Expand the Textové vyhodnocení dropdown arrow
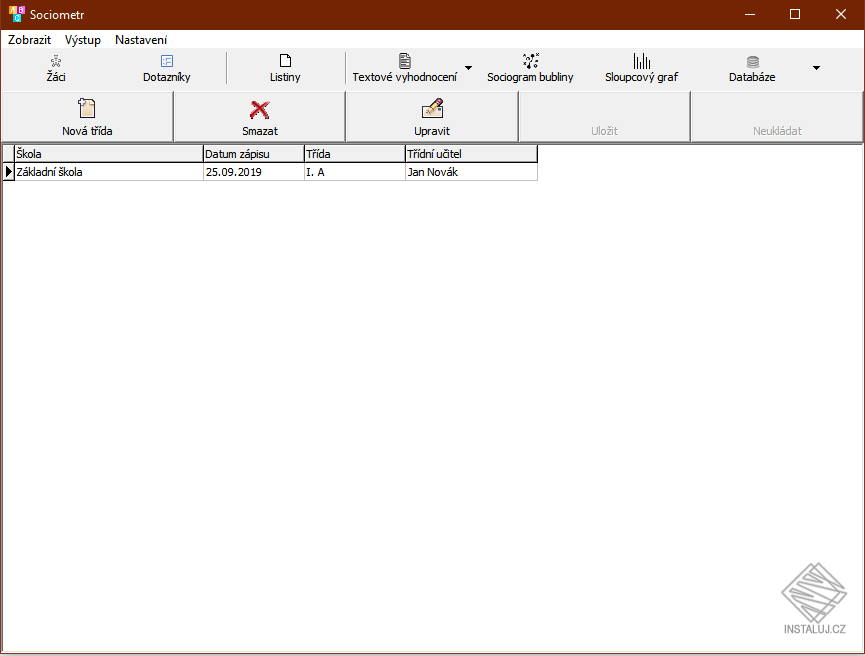The image size is (865, 656). coord(468,68)
